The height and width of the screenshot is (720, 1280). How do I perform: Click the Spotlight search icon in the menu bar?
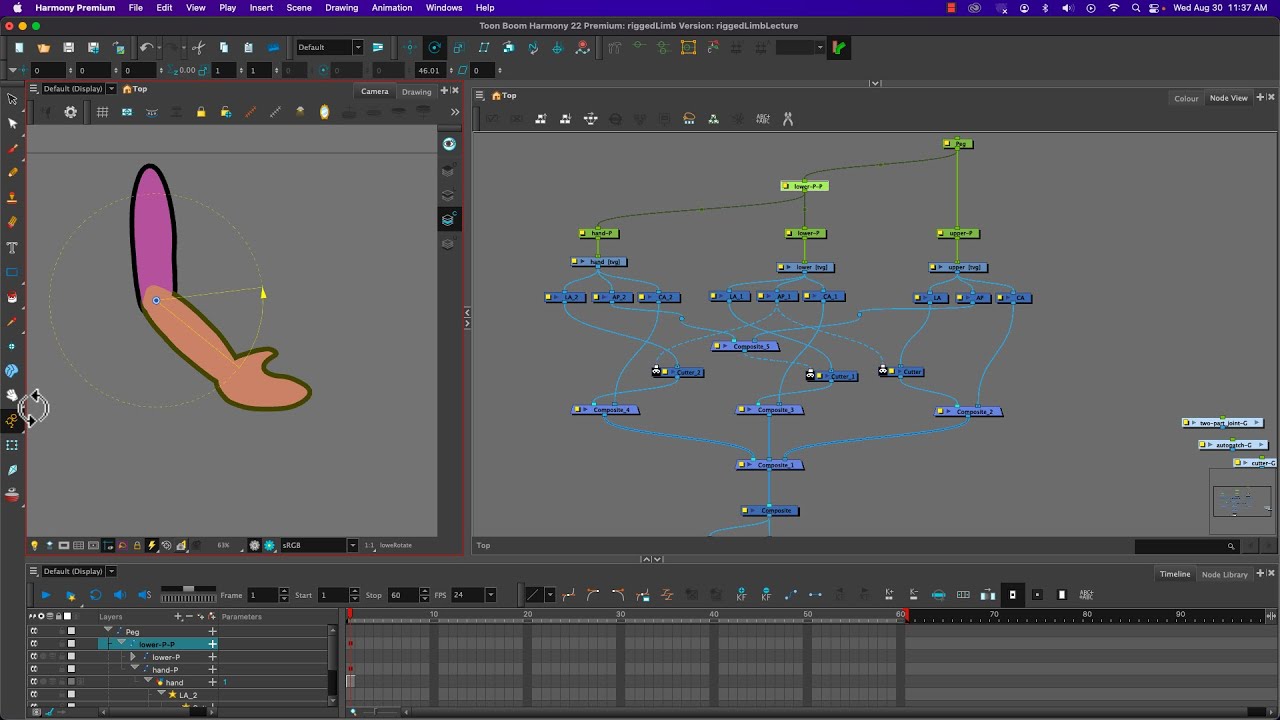click(1136, 7)
